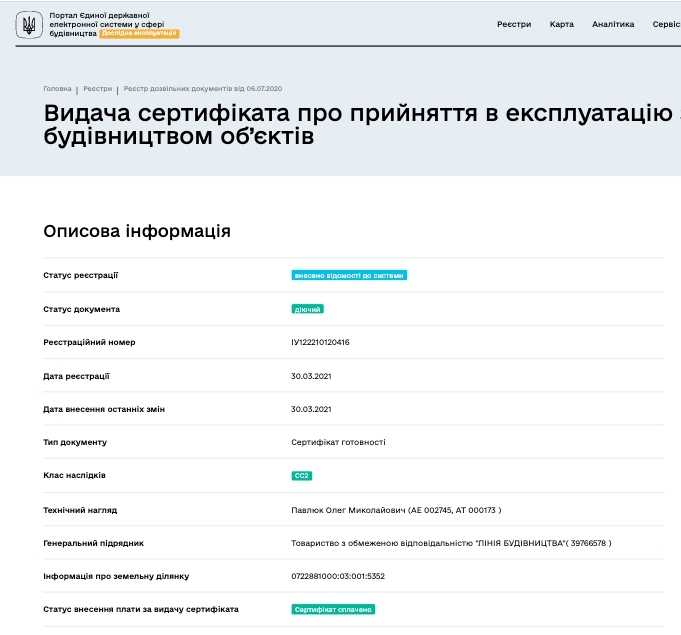Image resolution: width=681 pixels, height=635 pixels.
Task: Open the Карта menu item
Action: pyautogui.click(x=562, y=24)
